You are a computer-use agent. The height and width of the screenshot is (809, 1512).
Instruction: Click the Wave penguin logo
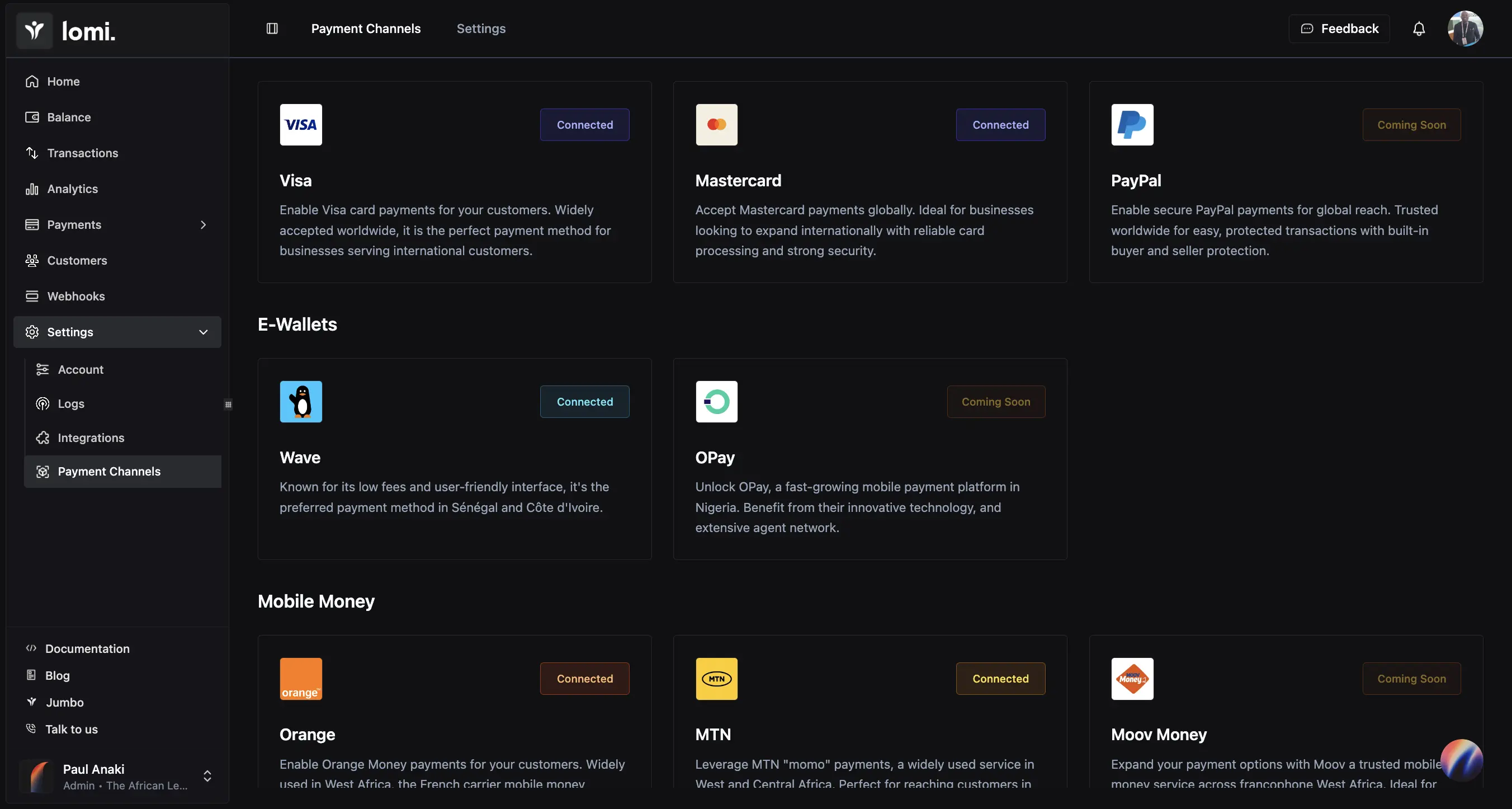pyautogui.click(x=300, y=402)
